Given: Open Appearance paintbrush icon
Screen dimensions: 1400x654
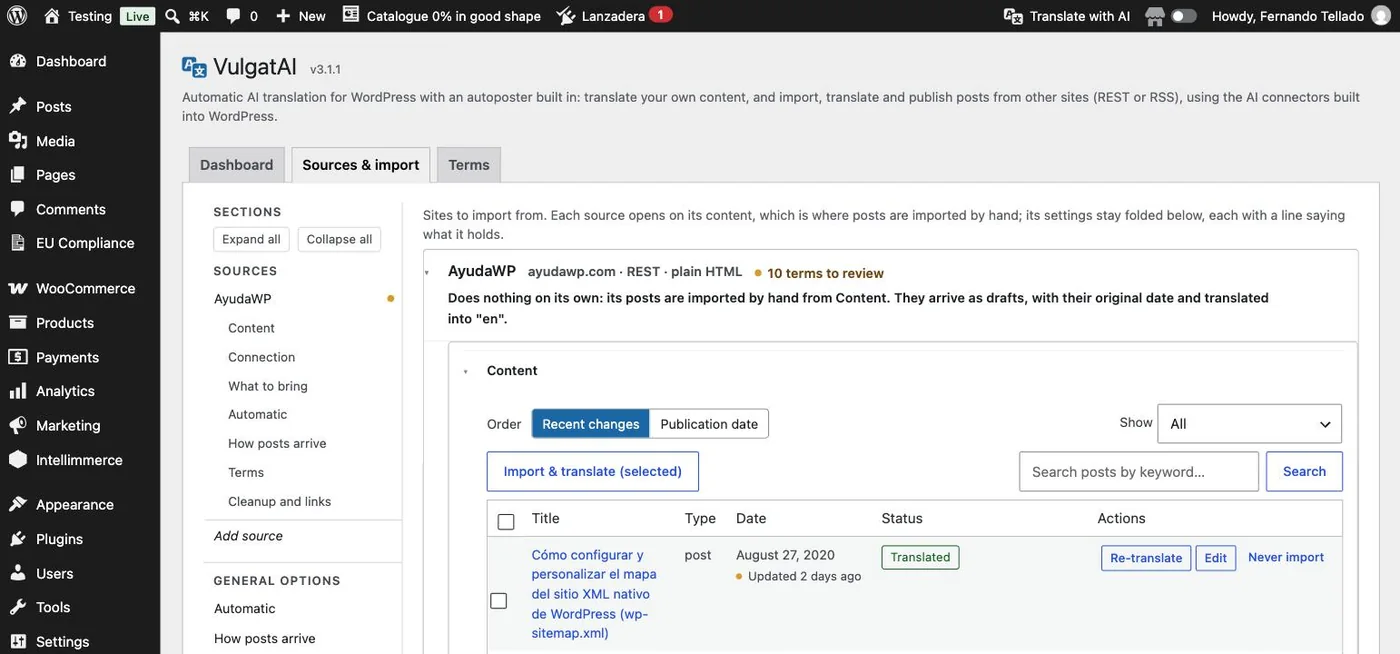Looking at the screenshot, I should [x=18, y=505].
